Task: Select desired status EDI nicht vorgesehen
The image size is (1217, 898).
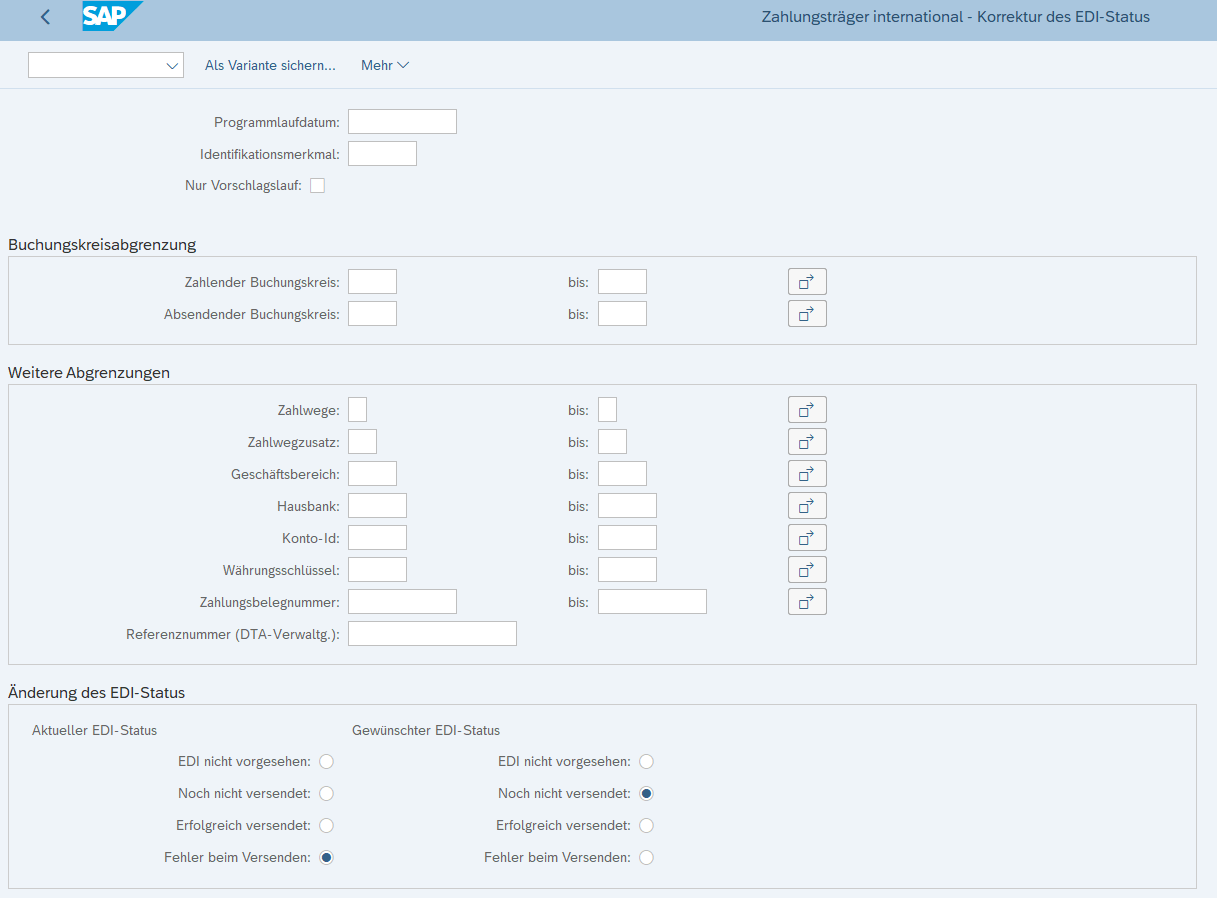Action: pyautogui.click(x=646, y=762)
